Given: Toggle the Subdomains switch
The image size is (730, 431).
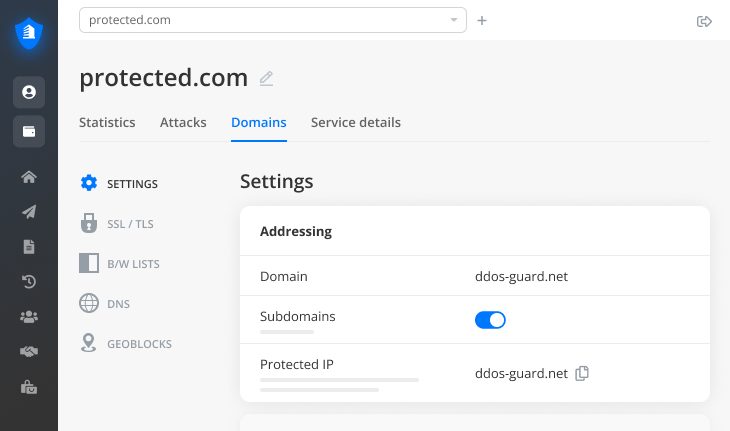Looking at the screenshot, I should pyautogui.click(x=490, y=320).
